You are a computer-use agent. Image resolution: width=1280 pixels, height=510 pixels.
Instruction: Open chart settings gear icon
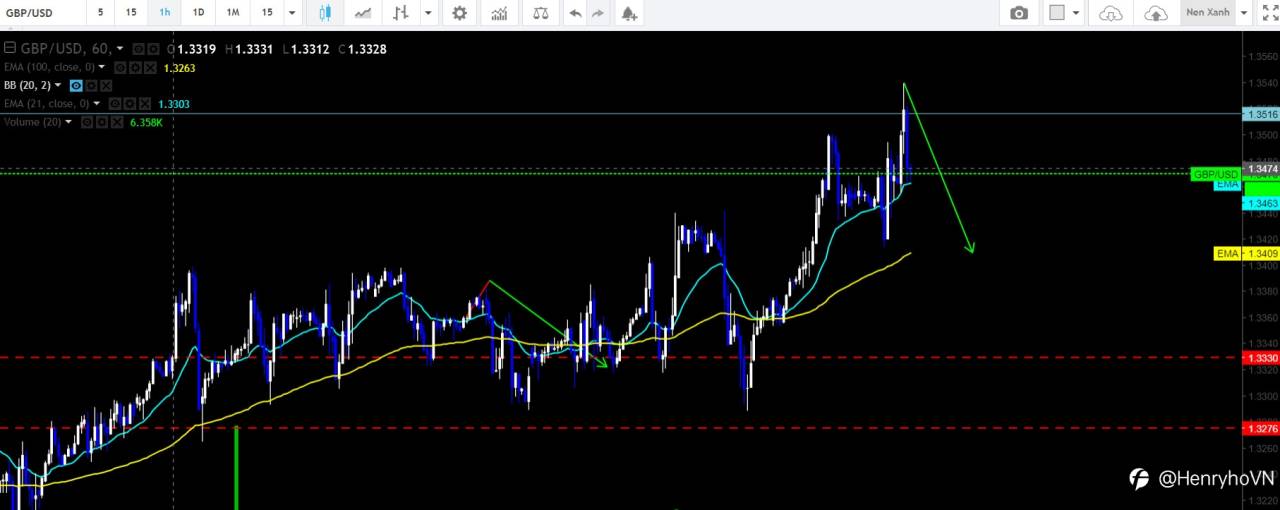tap(459, 13)
